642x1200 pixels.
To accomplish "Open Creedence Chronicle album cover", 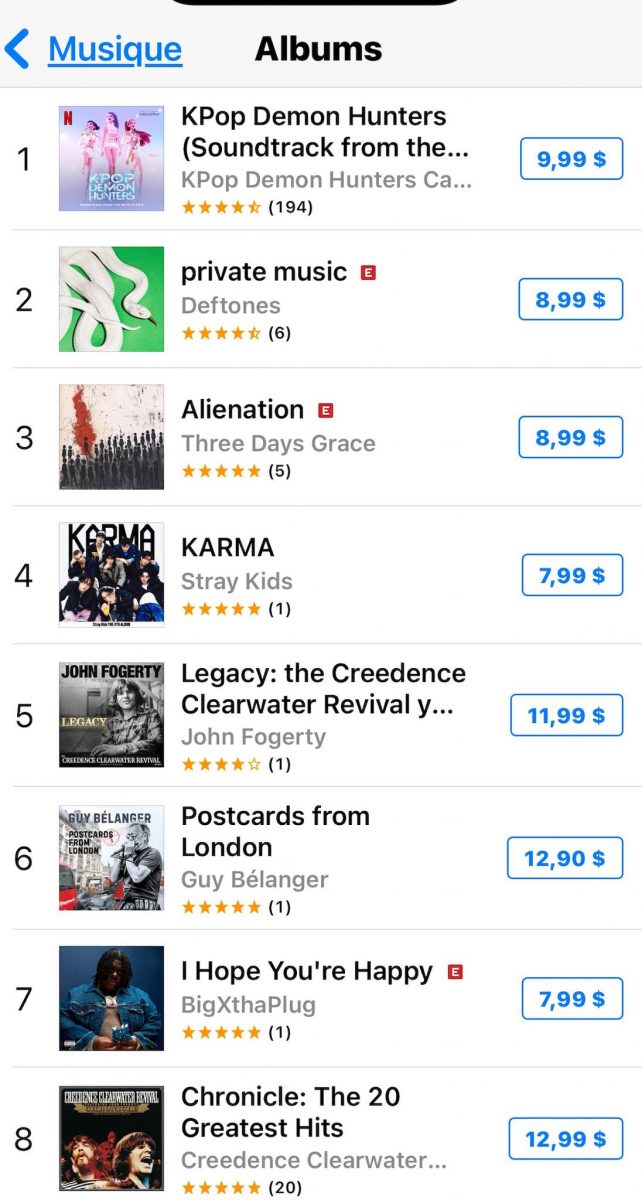I will coord(111,1138).
